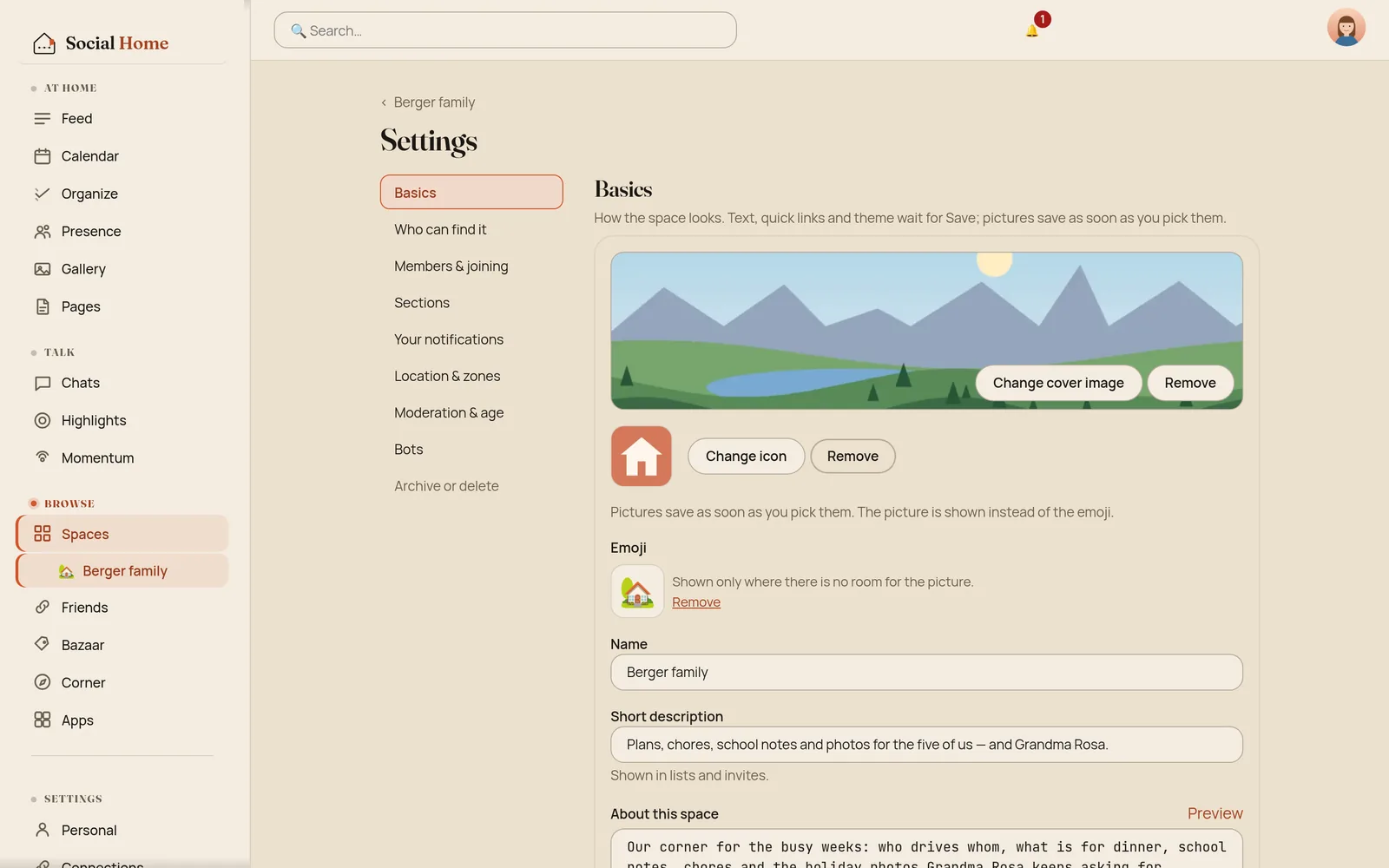Open the user avatar menu

1346,28
